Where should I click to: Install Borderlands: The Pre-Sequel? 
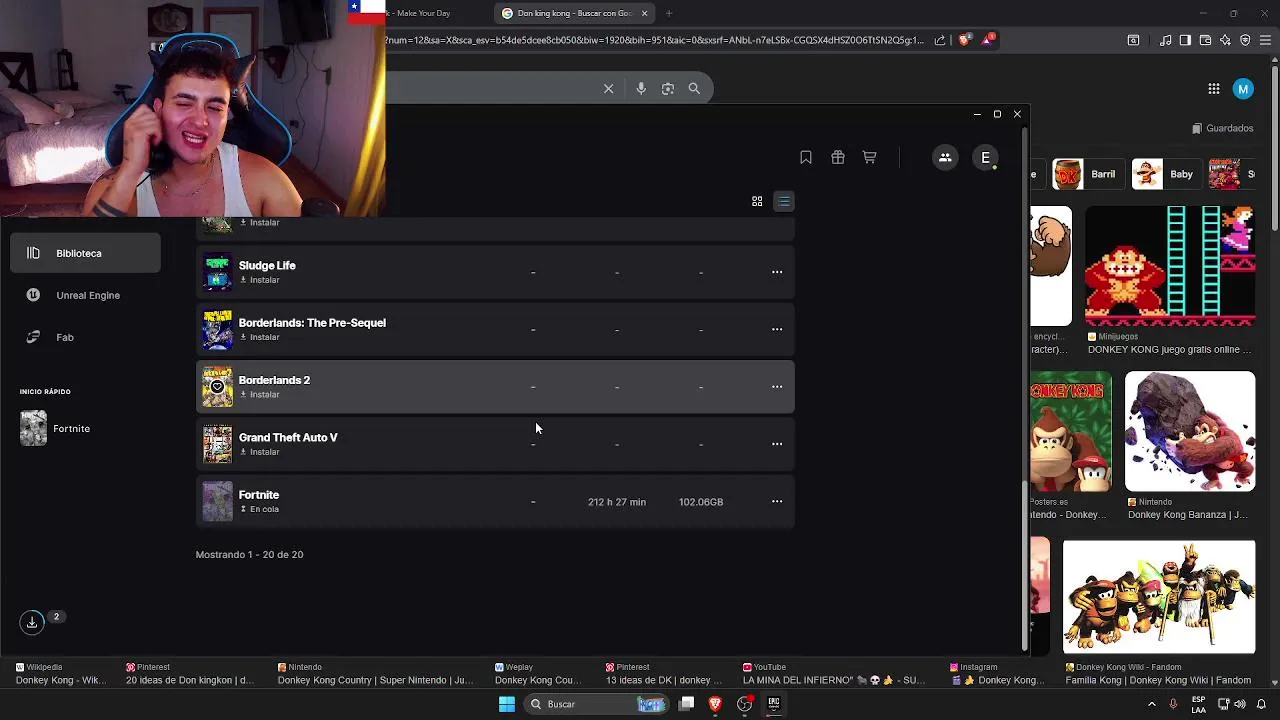pos(260,337)
